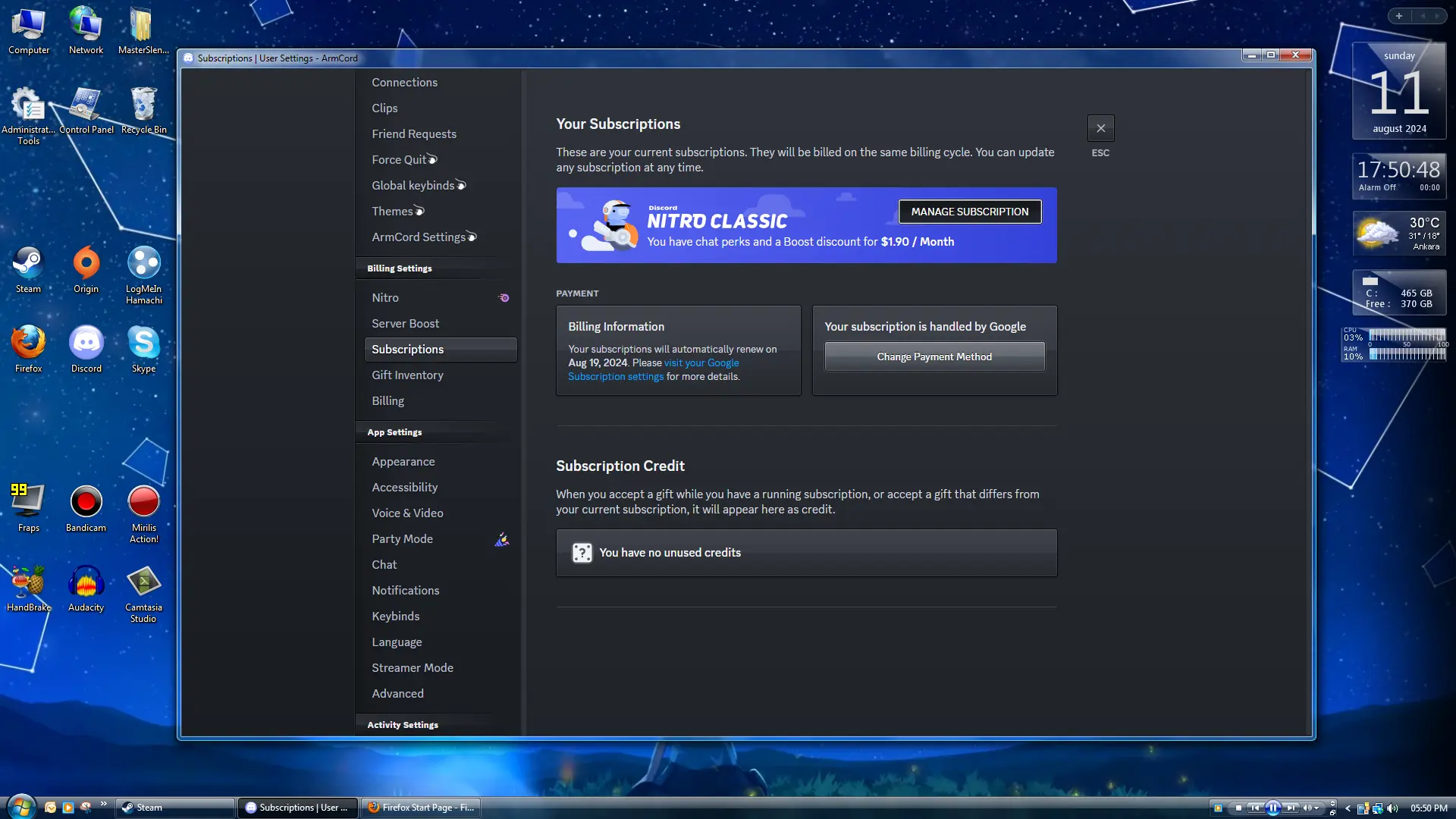Click the Party Mode confetti icon
Image resolution: width=1456 pixels, height=819 pixels.
tap(502, 539)
